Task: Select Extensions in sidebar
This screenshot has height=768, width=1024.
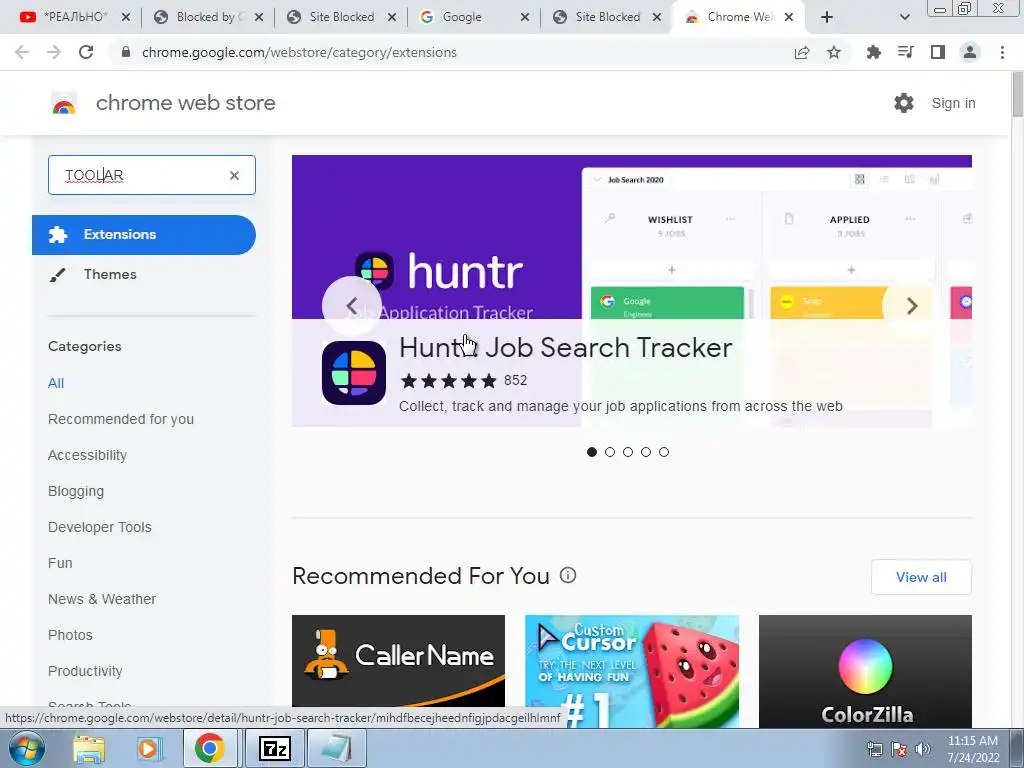Action: (144, 234)
